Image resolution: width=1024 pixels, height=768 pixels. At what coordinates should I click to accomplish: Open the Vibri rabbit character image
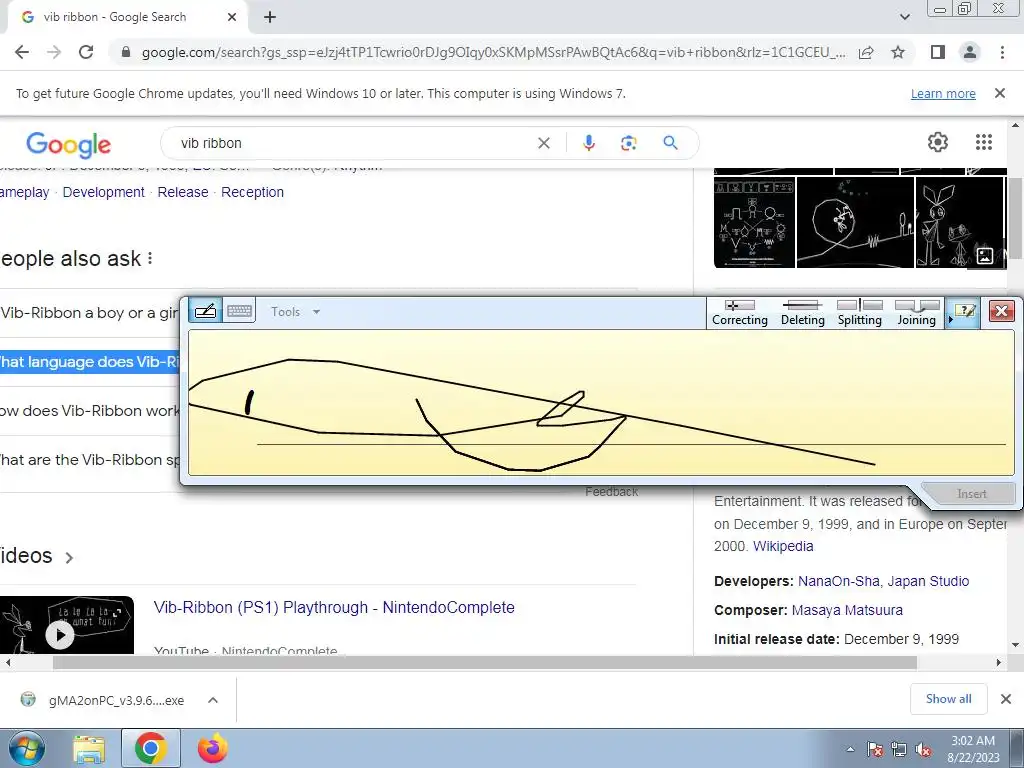(x=960, y=223)
